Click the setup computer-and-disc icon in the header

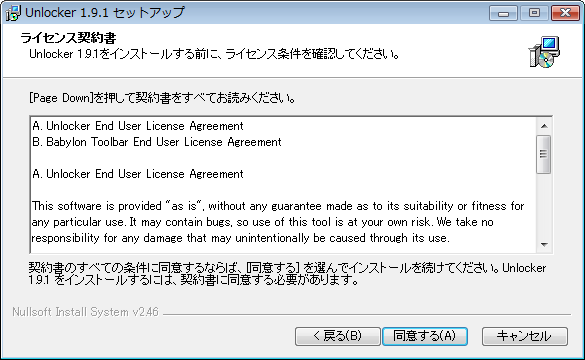coord(544,51)
